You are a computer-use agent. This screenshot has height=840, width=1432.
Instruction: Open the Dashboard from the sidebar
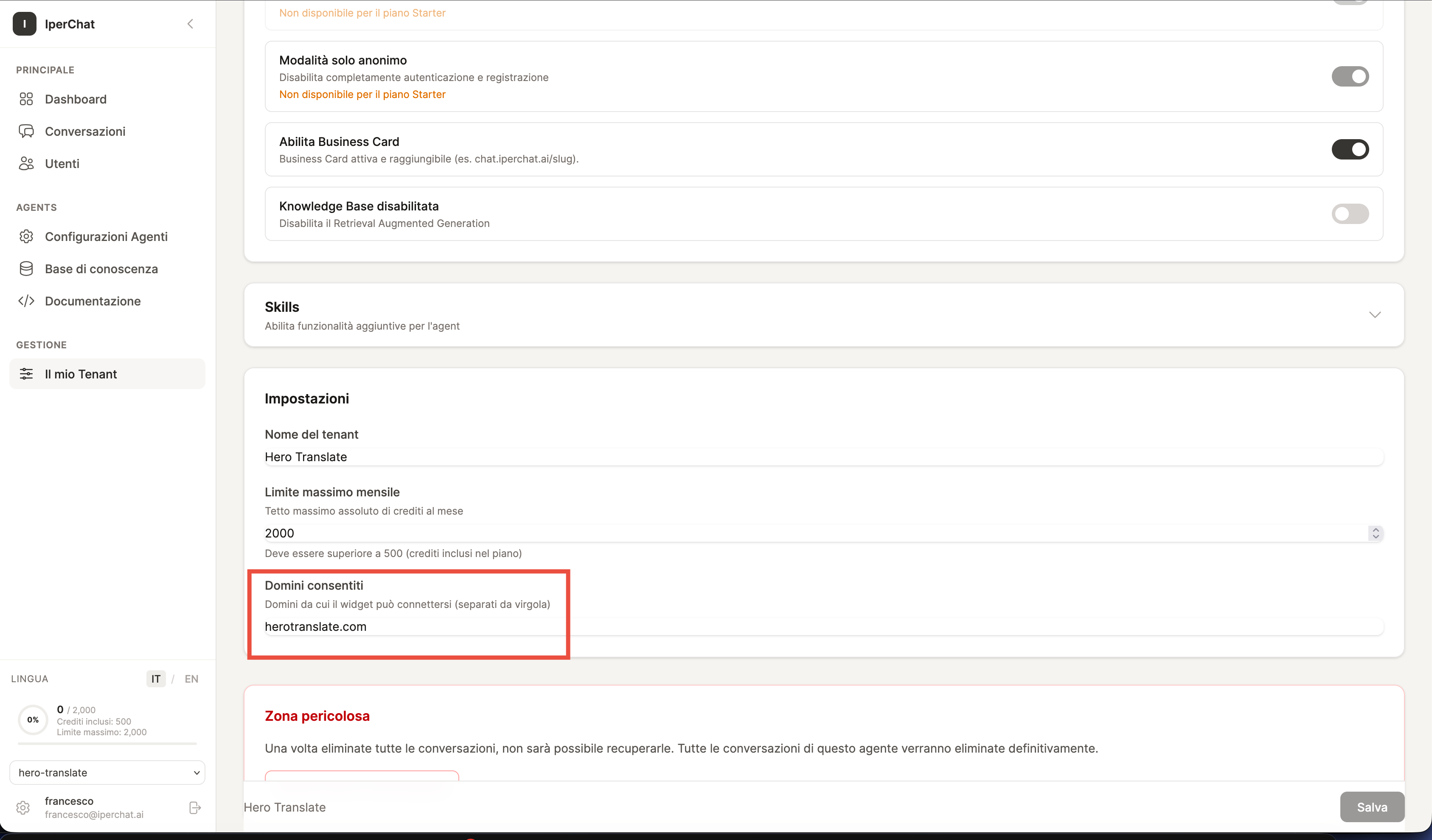75,99
